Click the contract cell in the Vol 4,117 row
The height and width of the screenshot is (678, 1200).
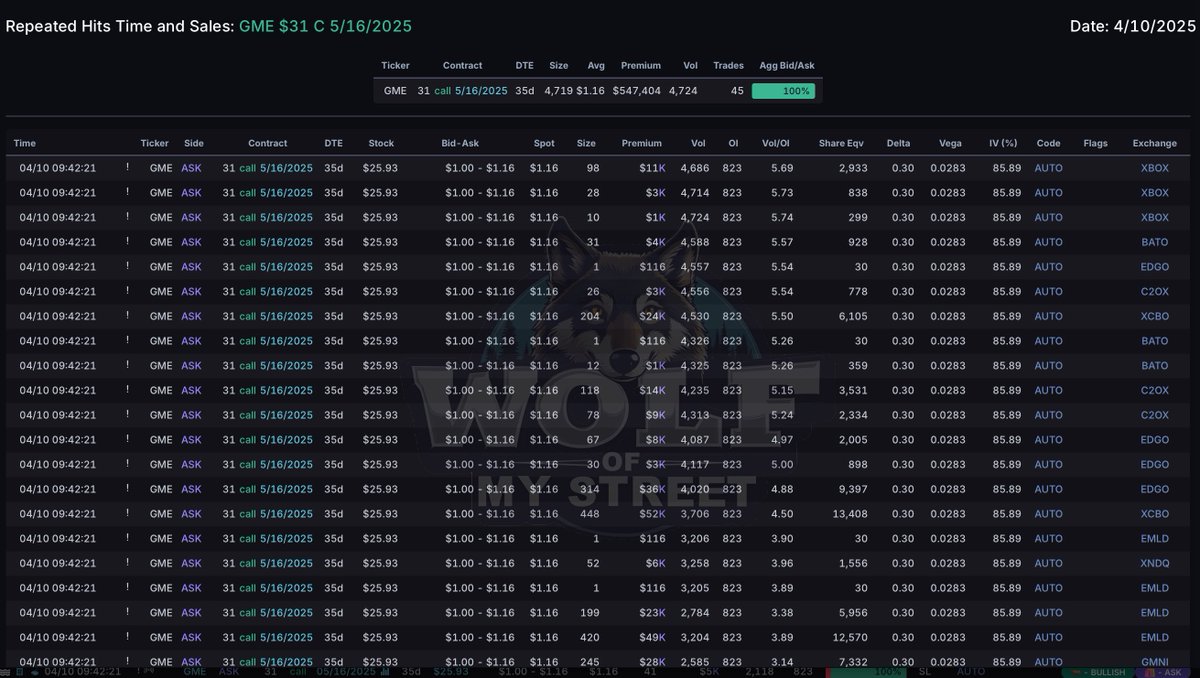click(268, 464)
